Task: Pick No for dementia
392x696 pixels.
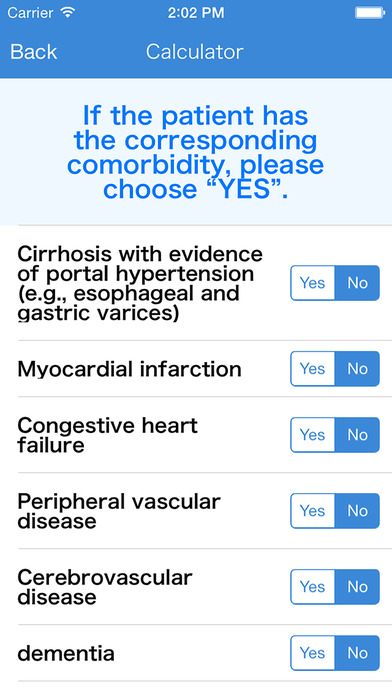Action: (357, 653)
